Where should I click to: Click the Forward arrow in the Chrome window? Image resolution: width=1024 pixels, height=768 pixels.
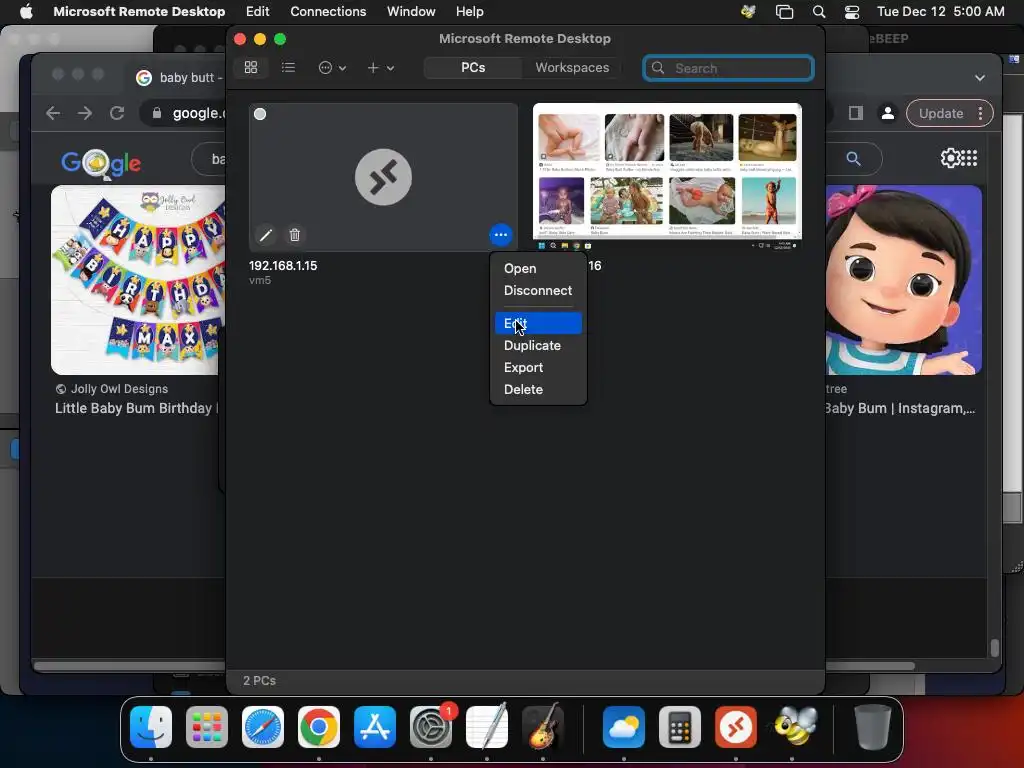click(85, 113)
